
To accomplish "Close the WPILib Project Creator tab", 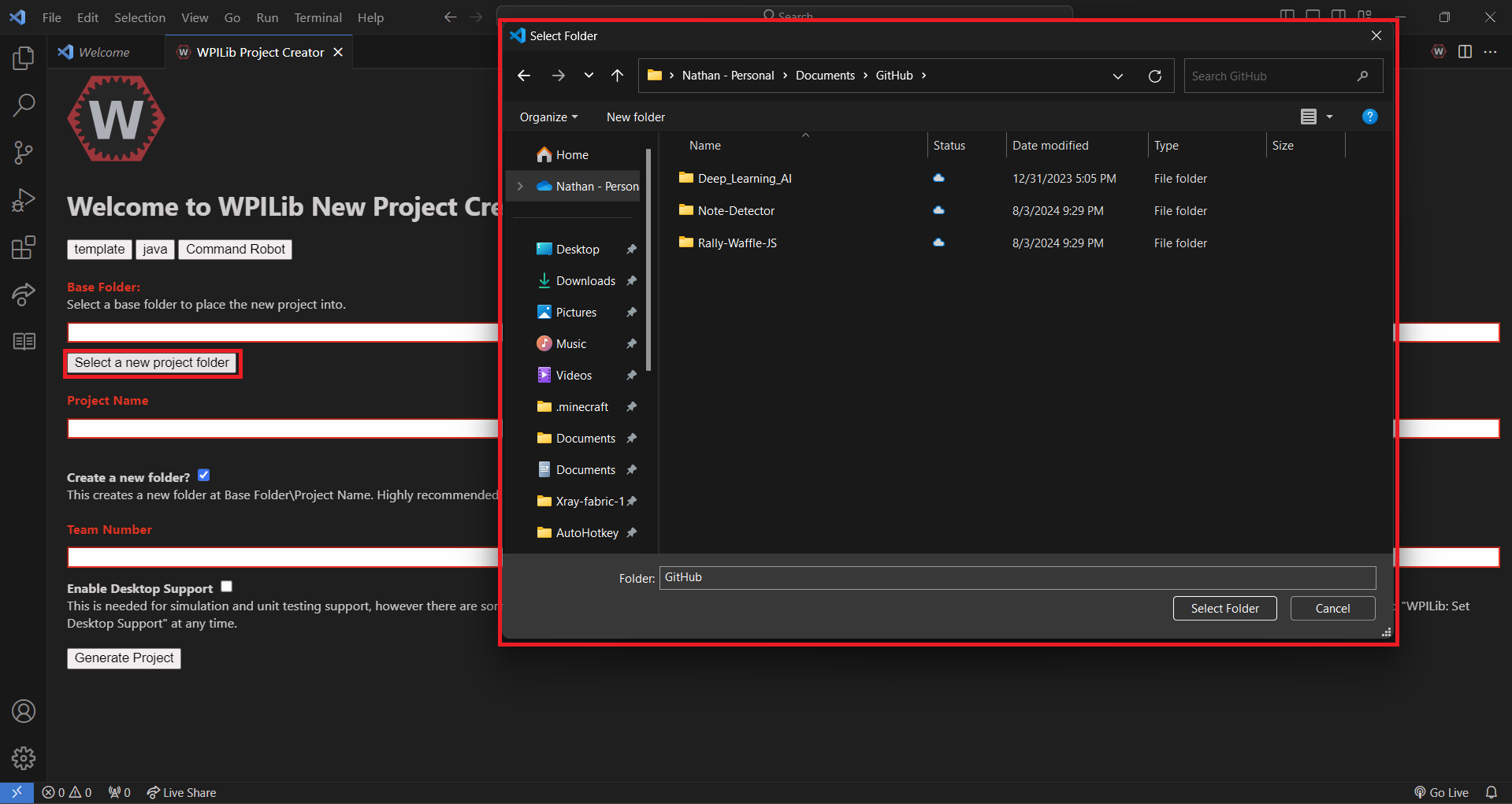I will point(338,52).
